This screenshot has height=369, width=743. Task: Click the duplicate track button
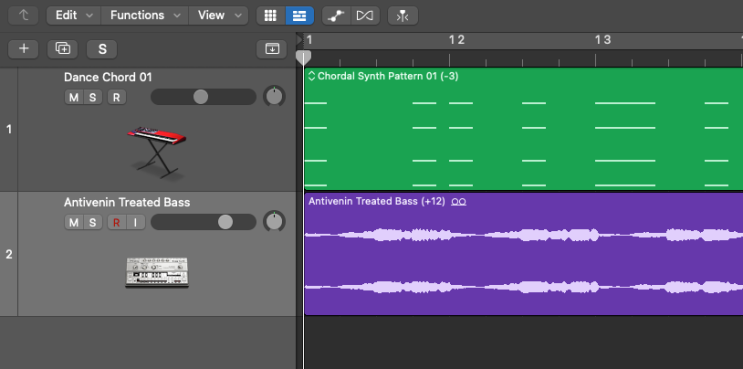click(63, 49)
